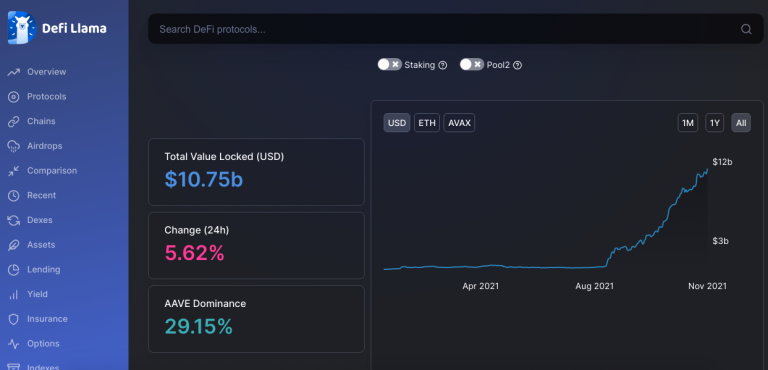The image size is (768, 370).
Task: Click the $10.75b total value figure
Action: tap(204, 179)
